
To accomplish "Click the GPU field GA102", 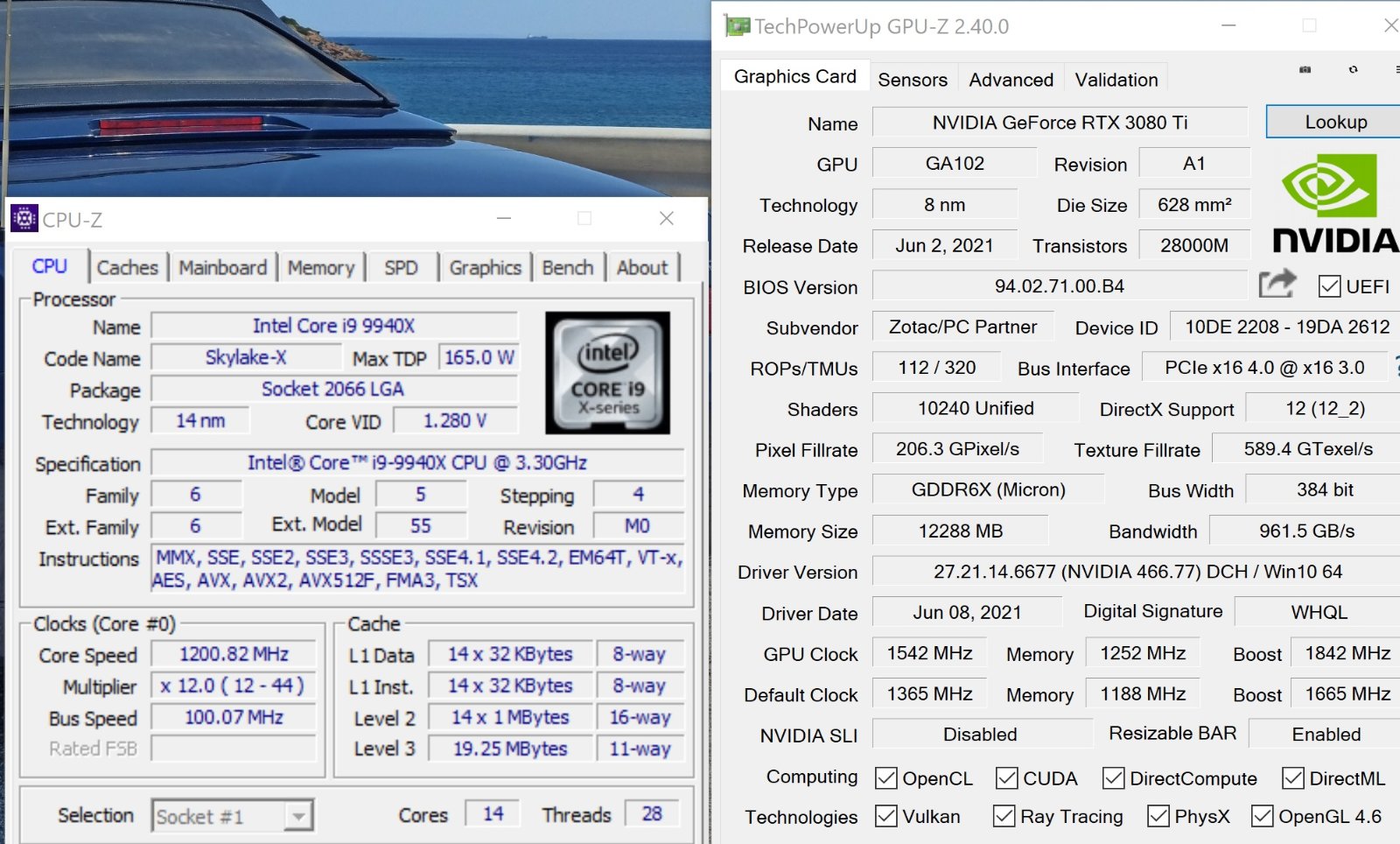I will [955, 164].
